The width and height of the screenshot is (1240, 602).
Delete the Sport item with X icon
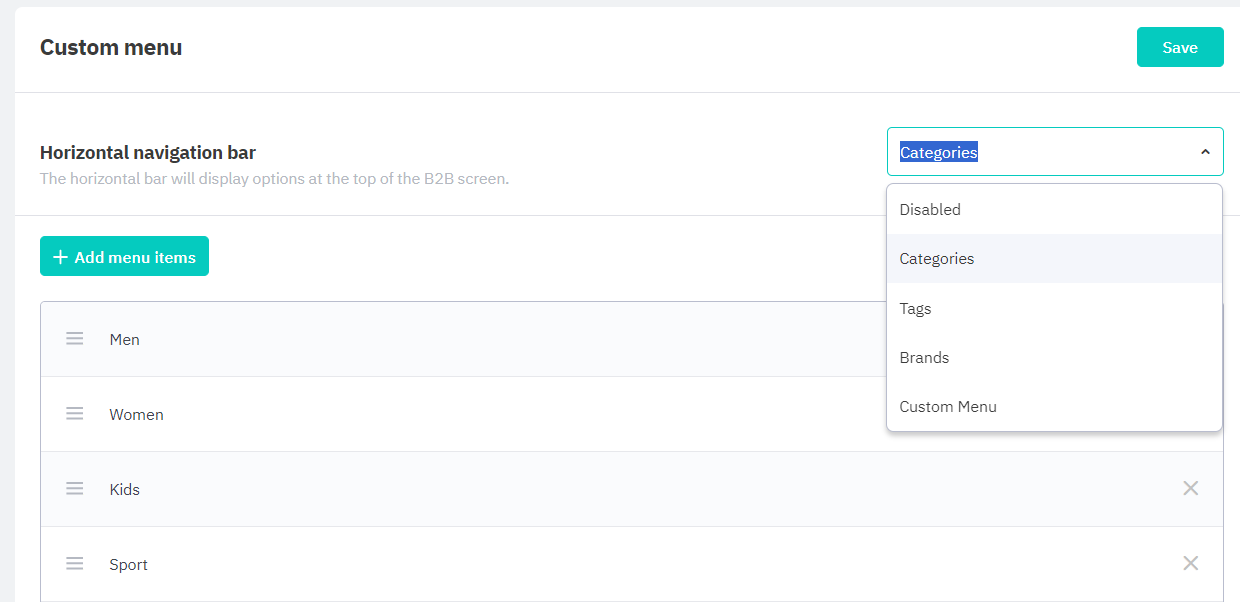[x=1190, y=564]
